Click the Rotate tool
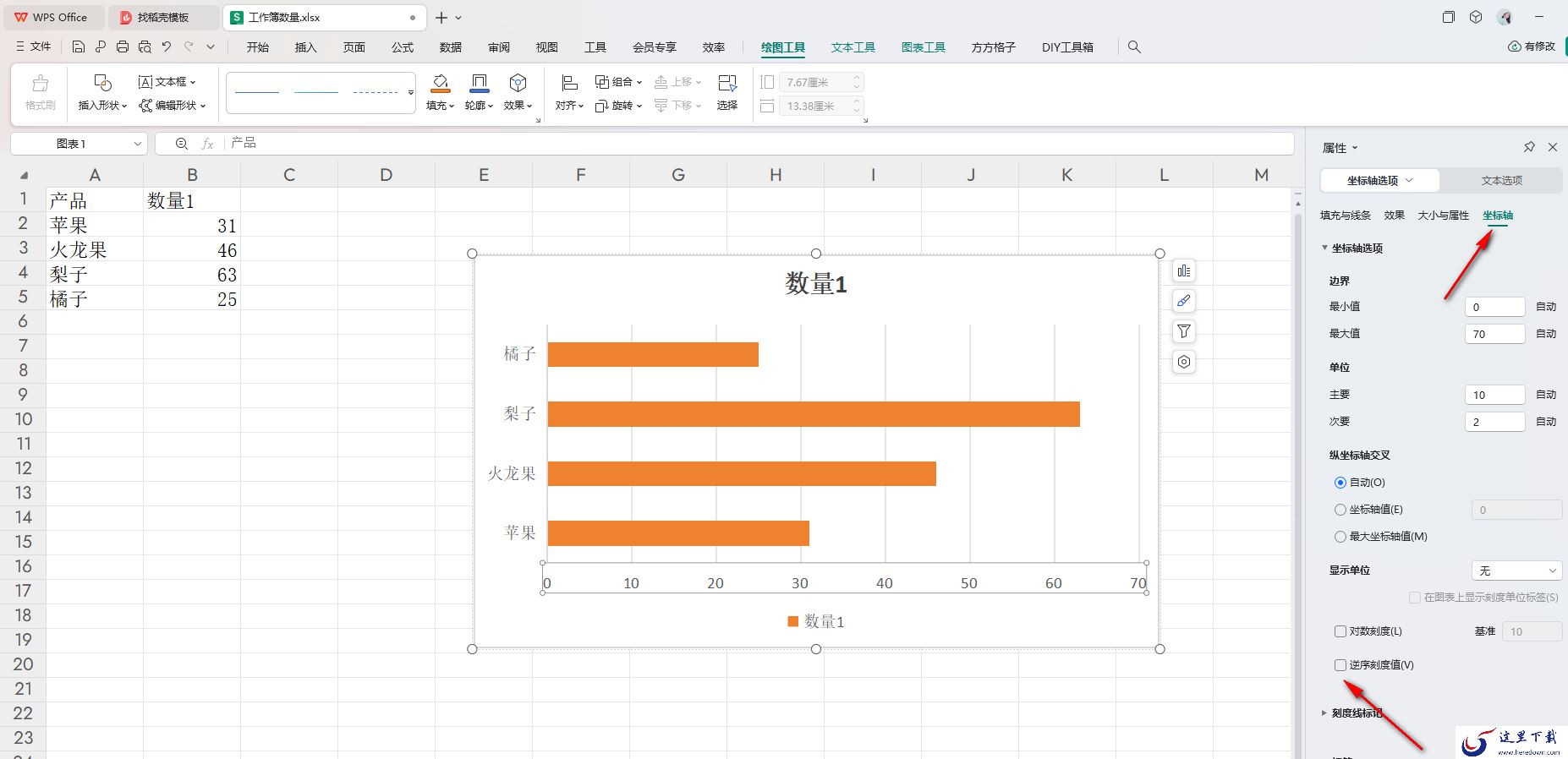The image size is (1568, 759). (x=618, y=105)
